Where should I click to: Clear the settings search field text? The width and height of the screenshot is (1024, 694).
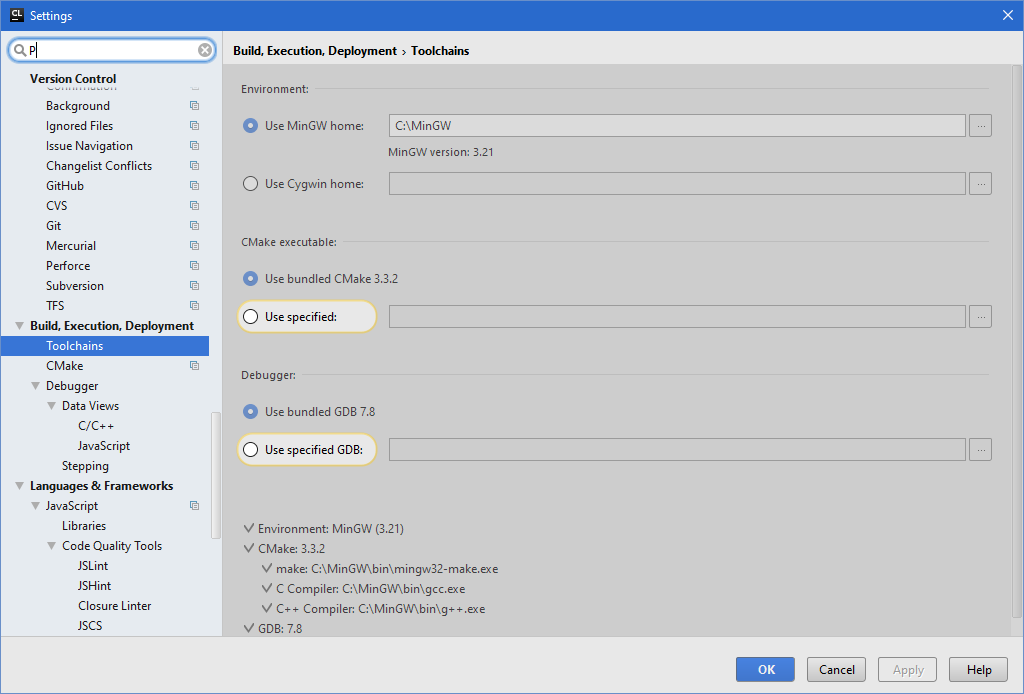click(205, 50)
